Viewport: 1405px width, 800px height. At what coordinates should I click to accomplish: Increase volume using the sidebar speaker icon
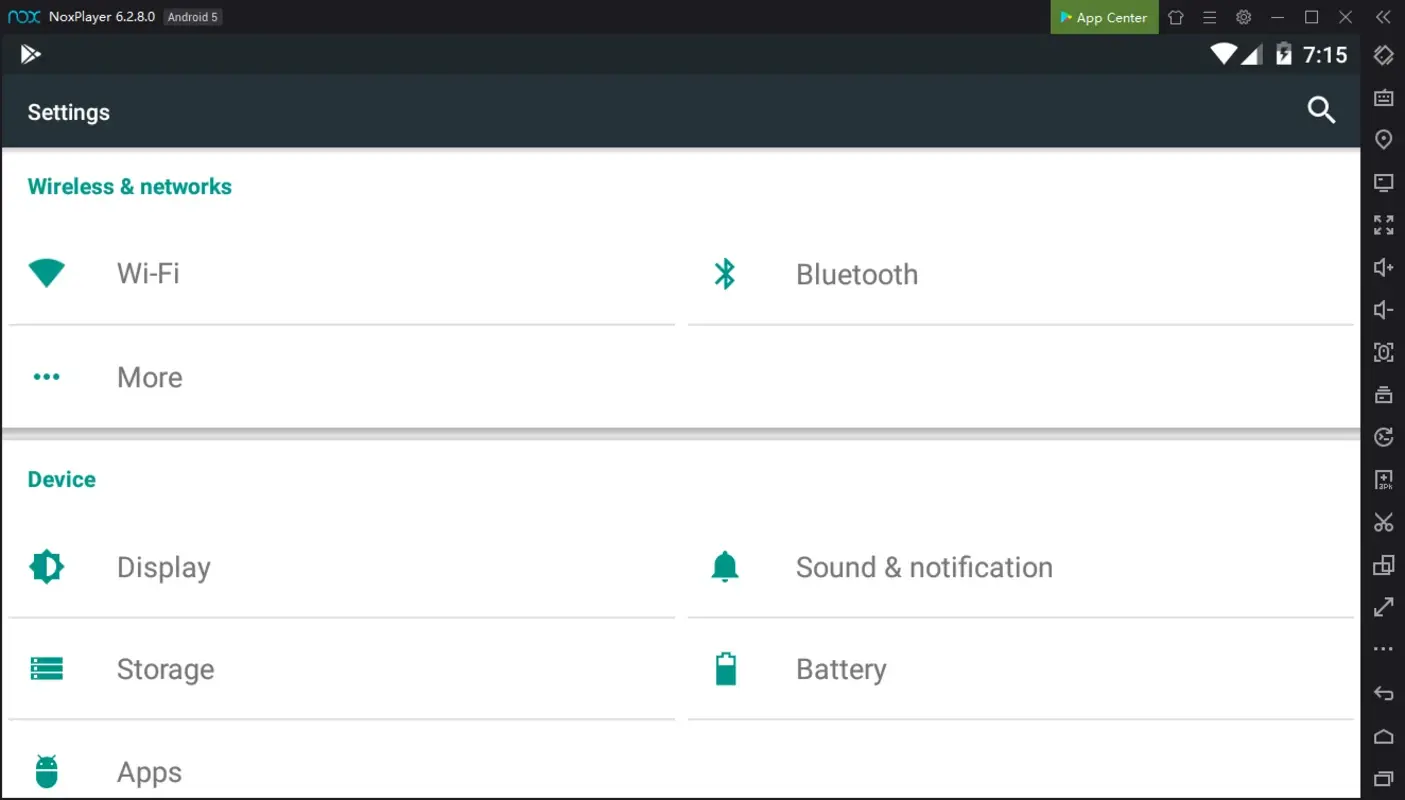click(x=1383, y=267)
